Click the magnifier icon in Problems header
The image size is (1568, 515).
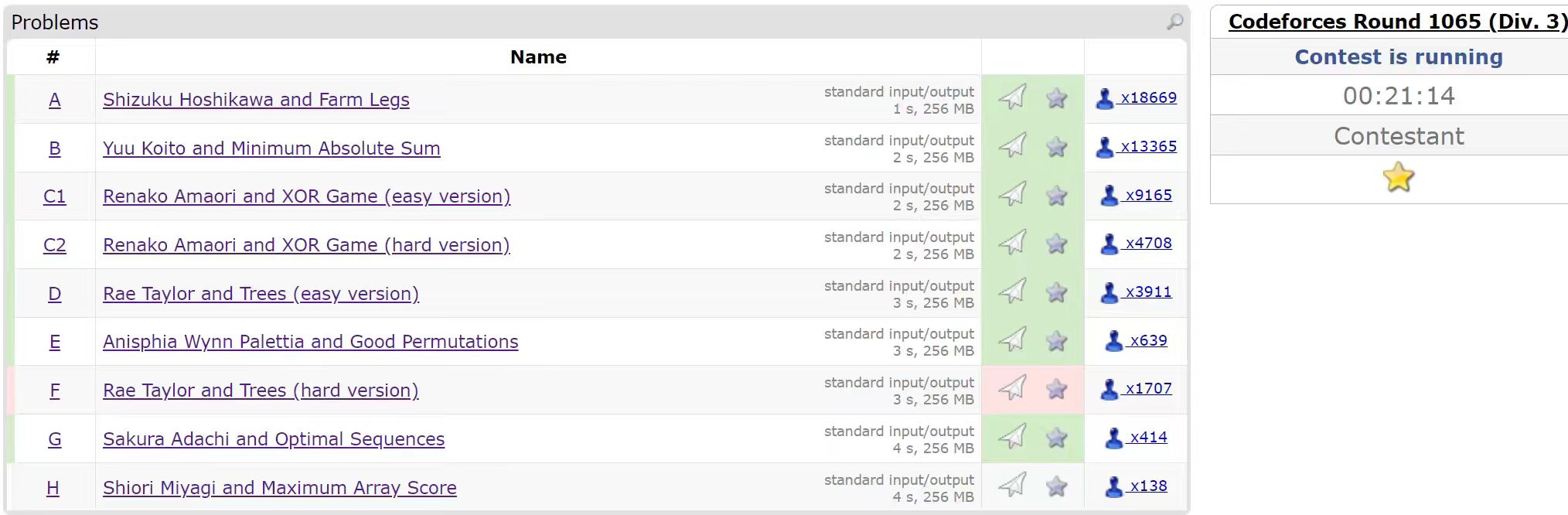tap(1174, 22)
